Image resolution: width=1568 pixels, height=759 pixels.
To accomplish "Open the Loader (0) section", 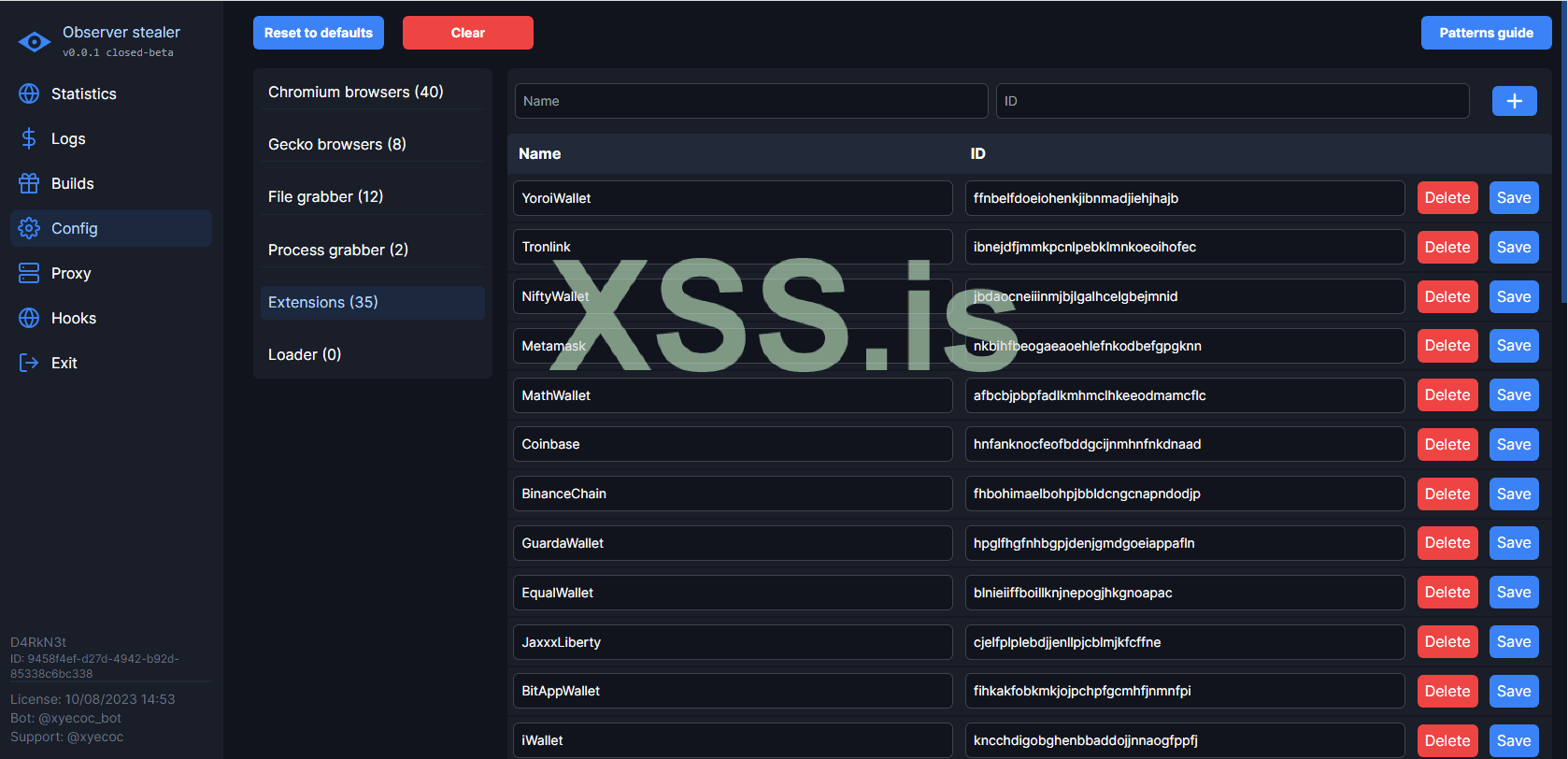I will pos(373,354).
